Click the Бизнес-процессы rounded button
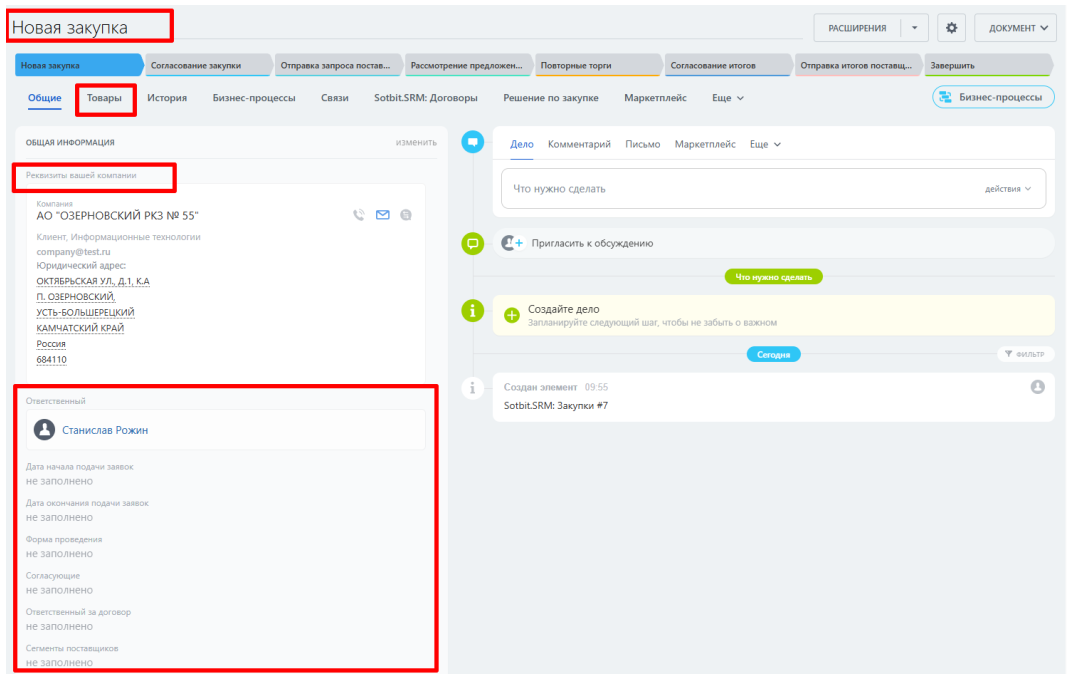This screenshot has width=1069, height=681. (x=993, y=97)
